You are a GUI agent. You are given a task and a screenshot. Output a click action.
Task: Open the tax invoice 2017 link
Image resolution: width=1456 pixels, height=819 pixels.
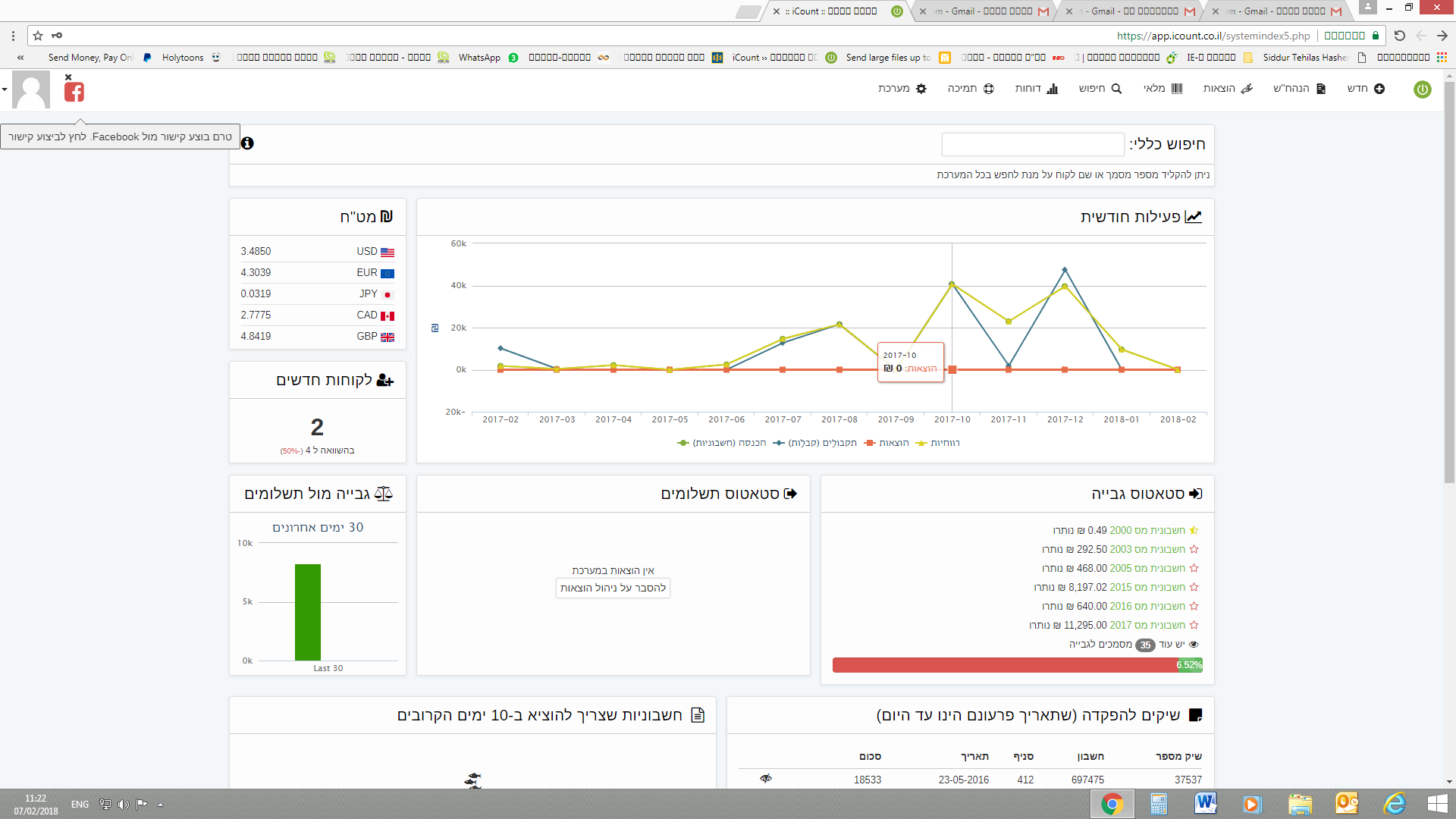1147,625
